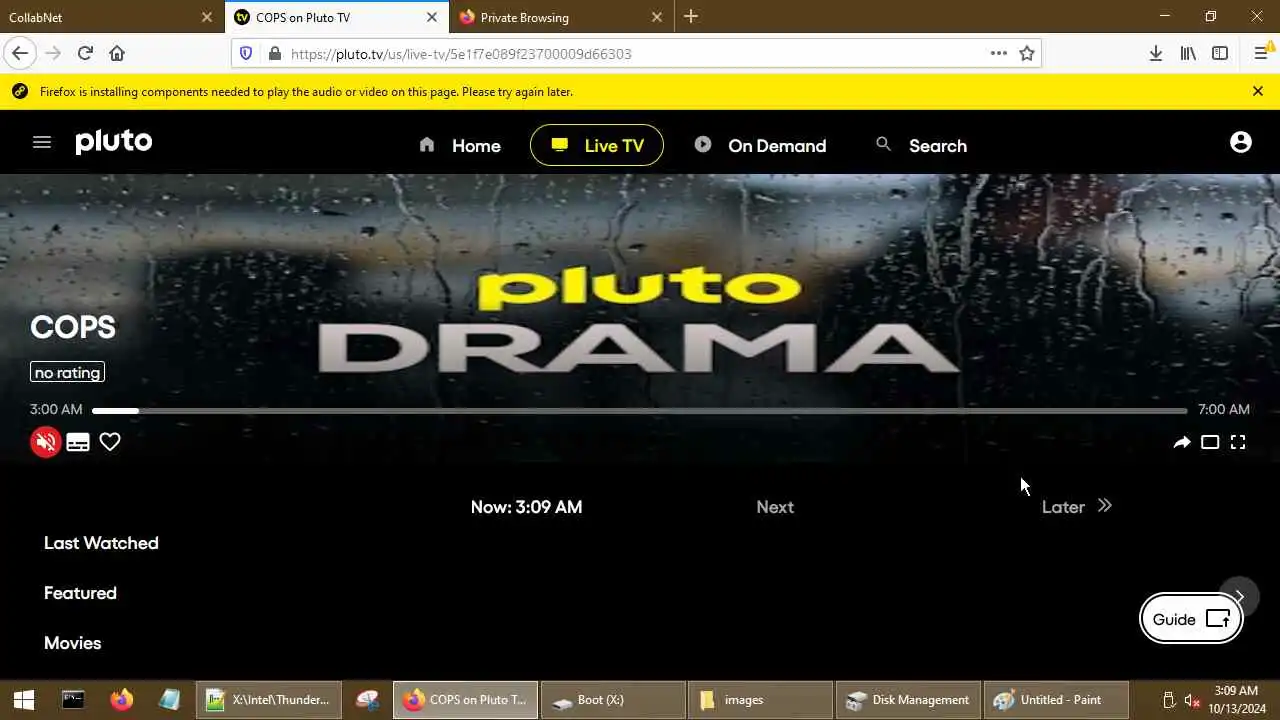Reload the current page
Screen dimensions: 1280x720
(85, 53)
